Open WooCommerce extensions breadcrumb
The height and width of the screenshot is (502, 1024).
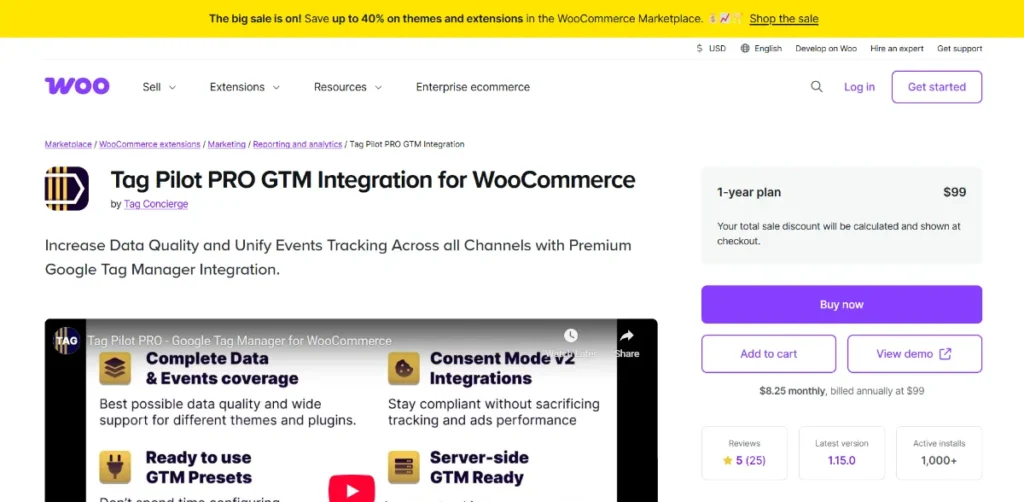[x=150, y=144]
